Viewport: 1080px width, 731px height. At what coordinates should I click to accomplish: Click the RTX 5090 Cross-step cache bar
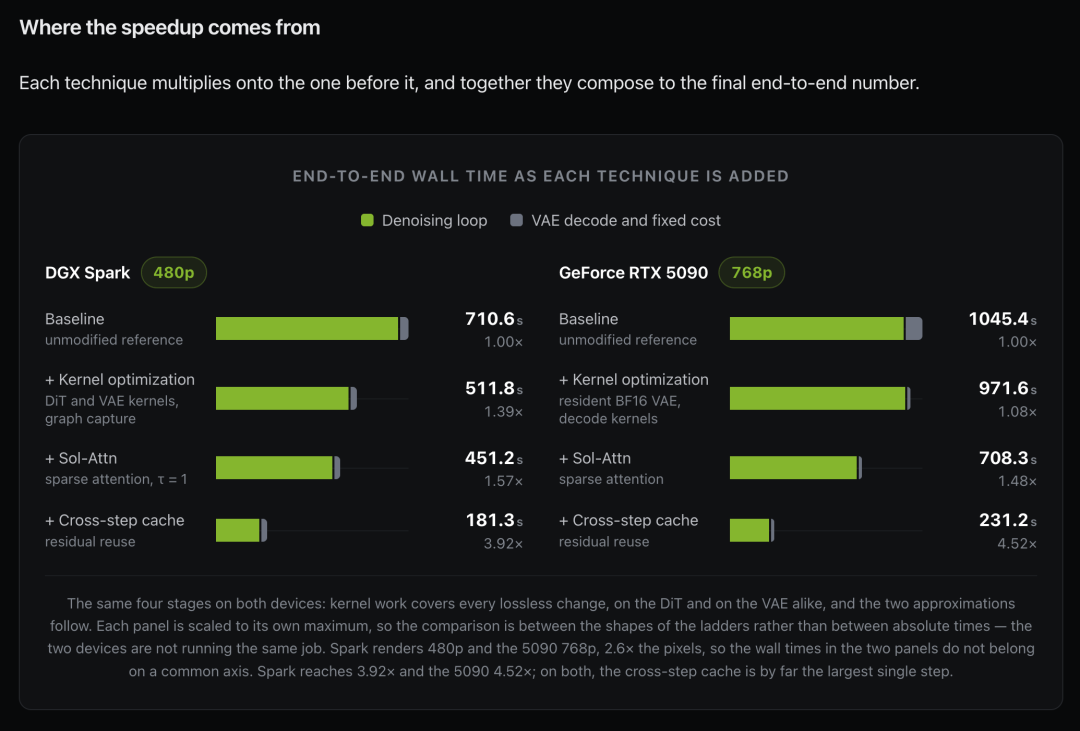click(752, 531)
